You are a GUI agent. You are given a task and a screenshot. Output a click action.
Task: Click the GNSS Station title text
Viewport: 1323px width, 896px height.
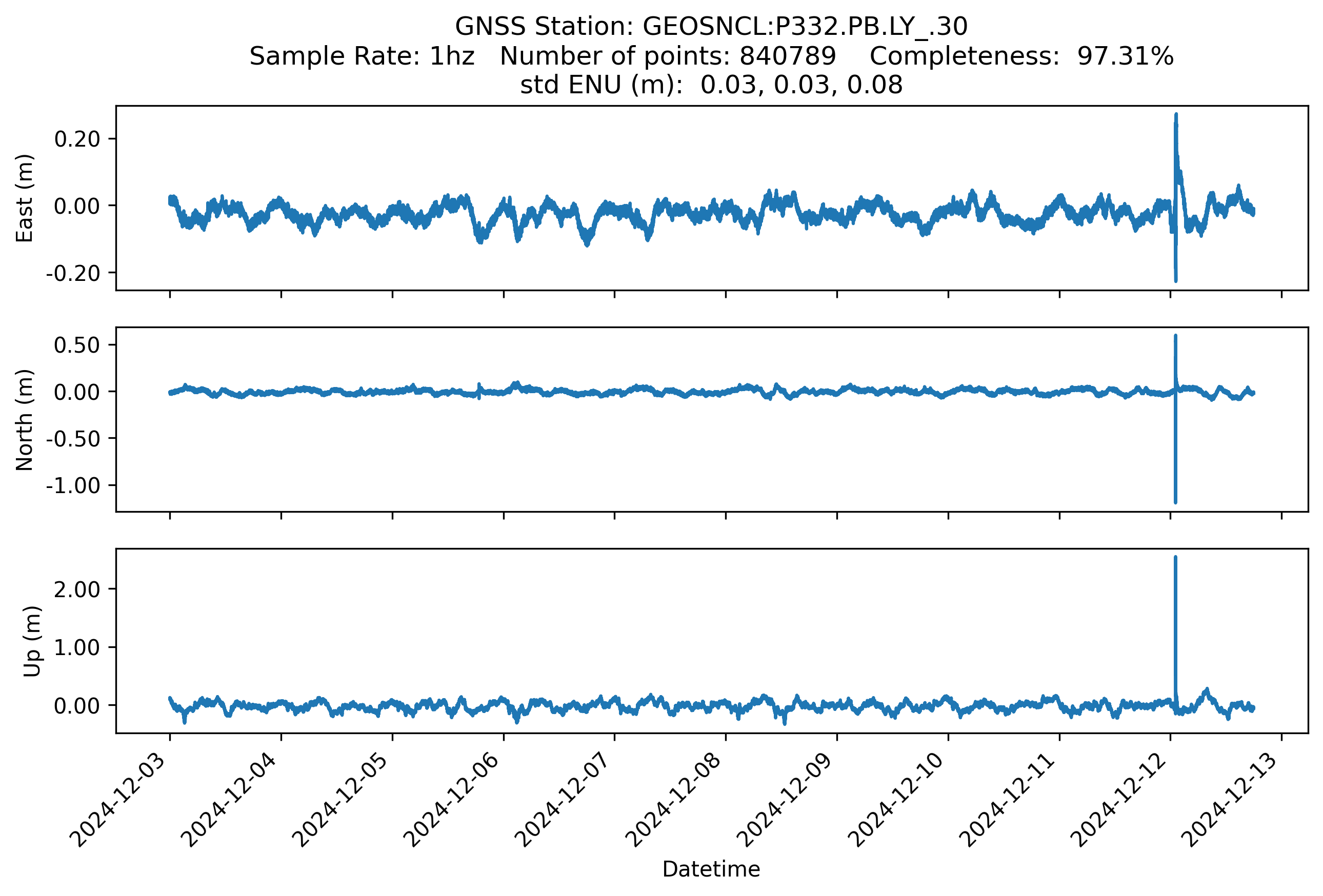[x=711, y=27]
